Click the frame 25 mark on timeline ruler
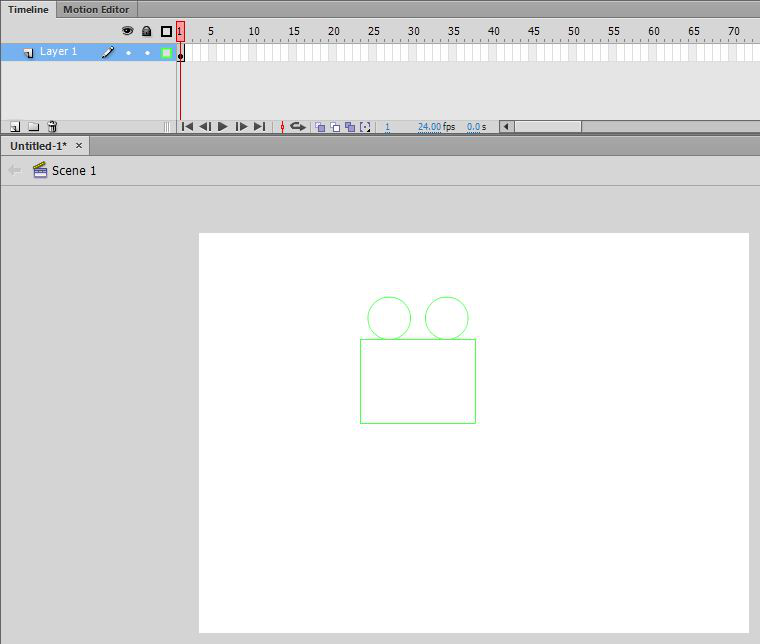This screenshot has height=644, width=760. pos(374,31)
